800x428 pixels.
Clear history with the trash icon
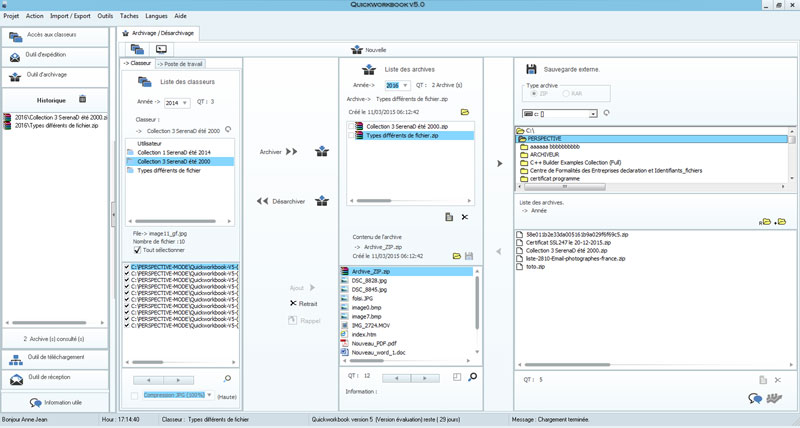(x=83, y=99)
